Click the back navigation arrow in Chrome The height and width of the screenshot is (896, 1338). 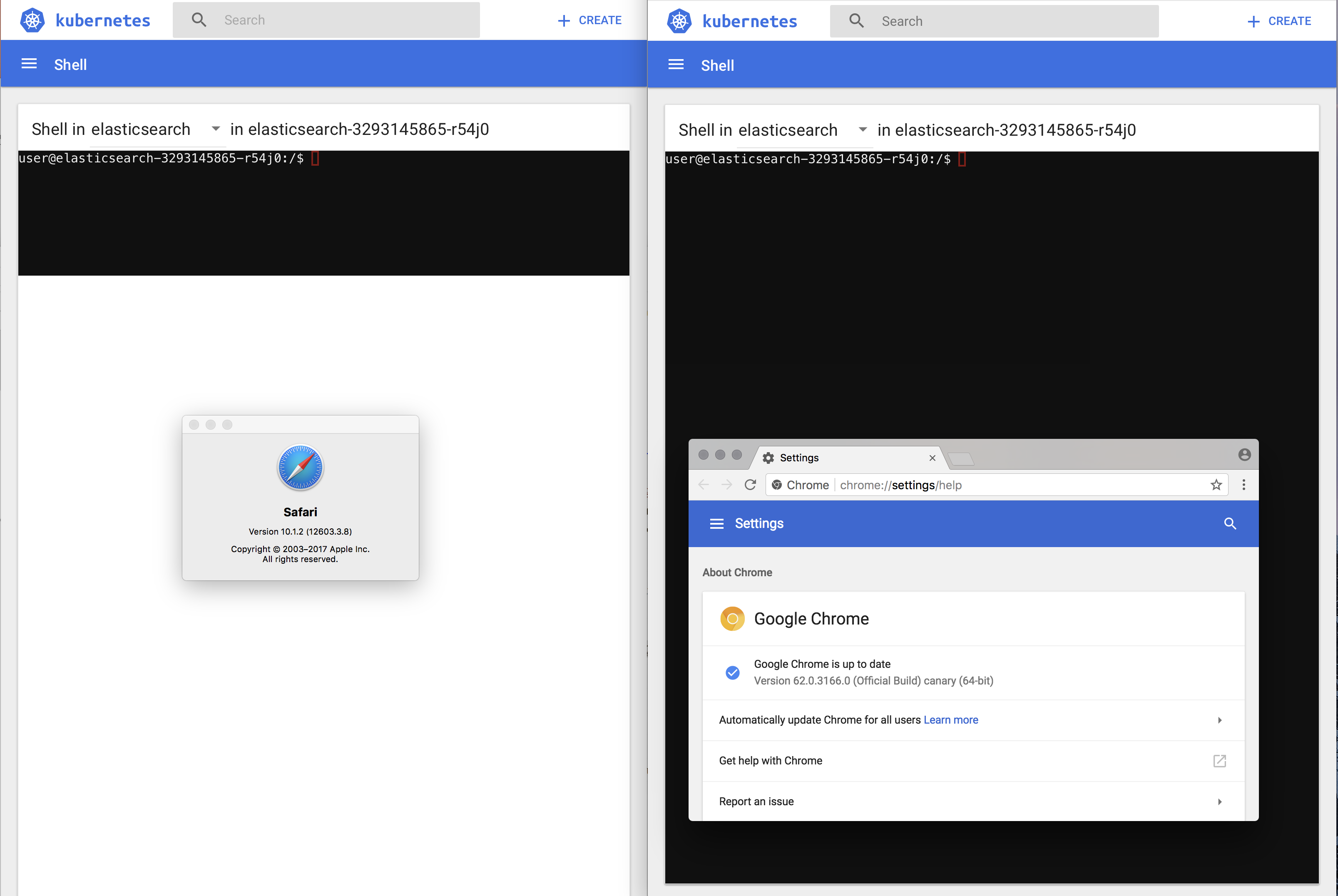click(703, 485)
